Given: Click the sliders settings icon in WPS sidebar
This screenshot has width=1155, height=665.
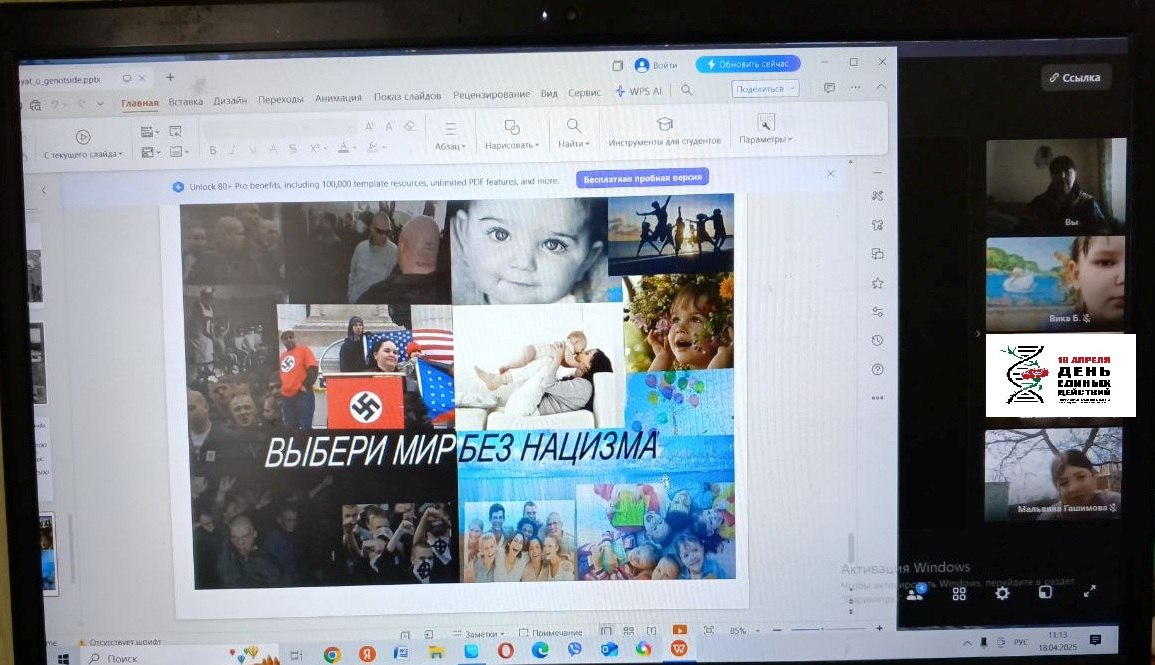Looking at the screenshot, I should click(x=877, y=312).
